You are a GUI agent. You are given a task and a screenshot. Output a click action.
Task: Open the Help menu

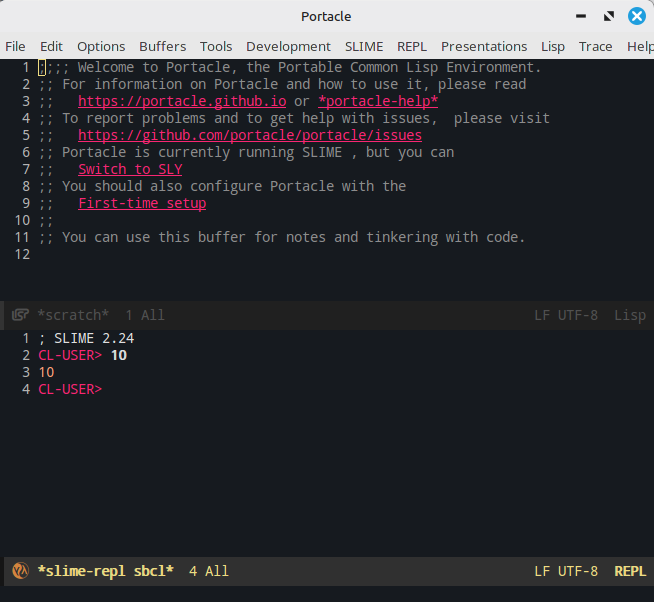click(640, 46)
